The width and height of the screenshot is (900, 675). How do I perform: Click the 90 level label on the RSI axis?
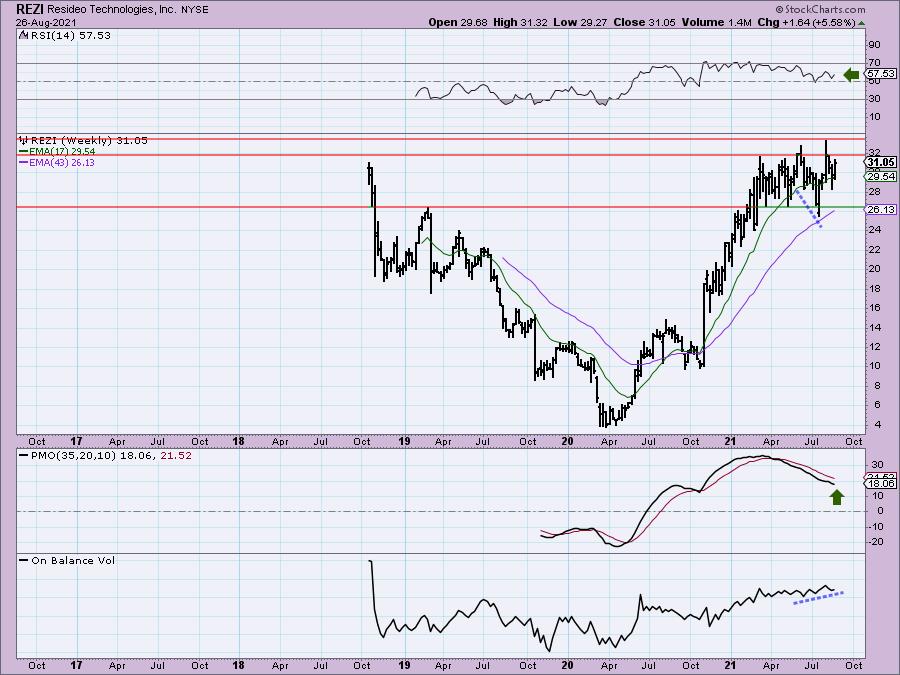tap(875, 45)
